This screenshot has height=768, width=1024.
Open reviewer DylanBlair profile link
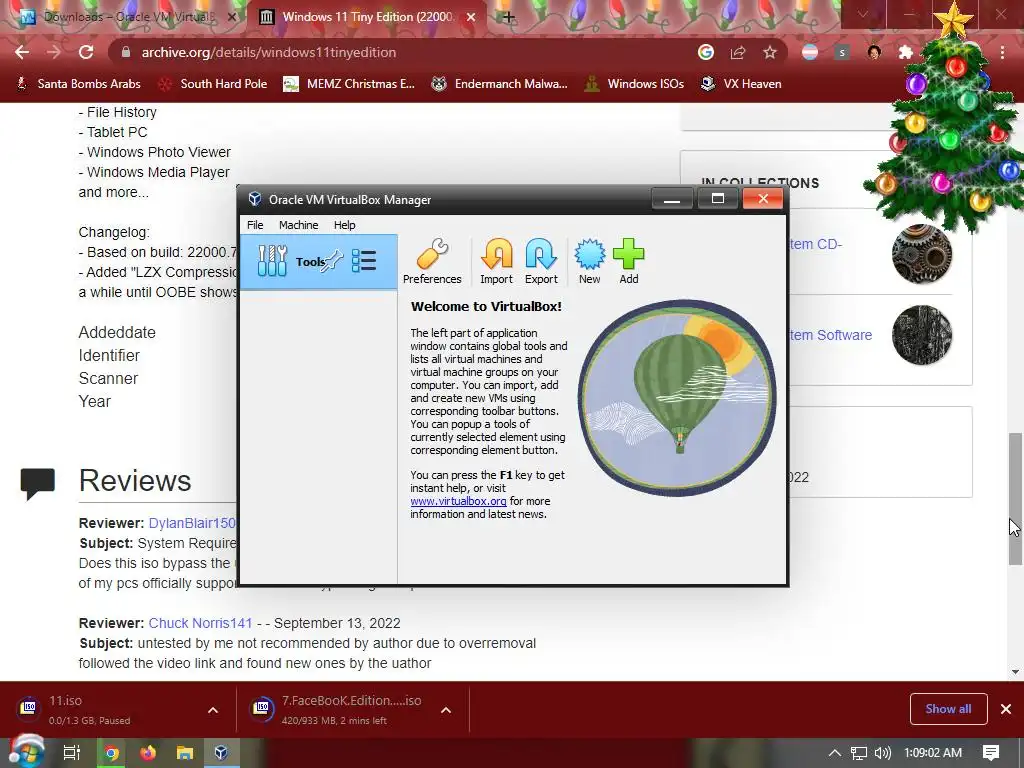pos(192,523)
